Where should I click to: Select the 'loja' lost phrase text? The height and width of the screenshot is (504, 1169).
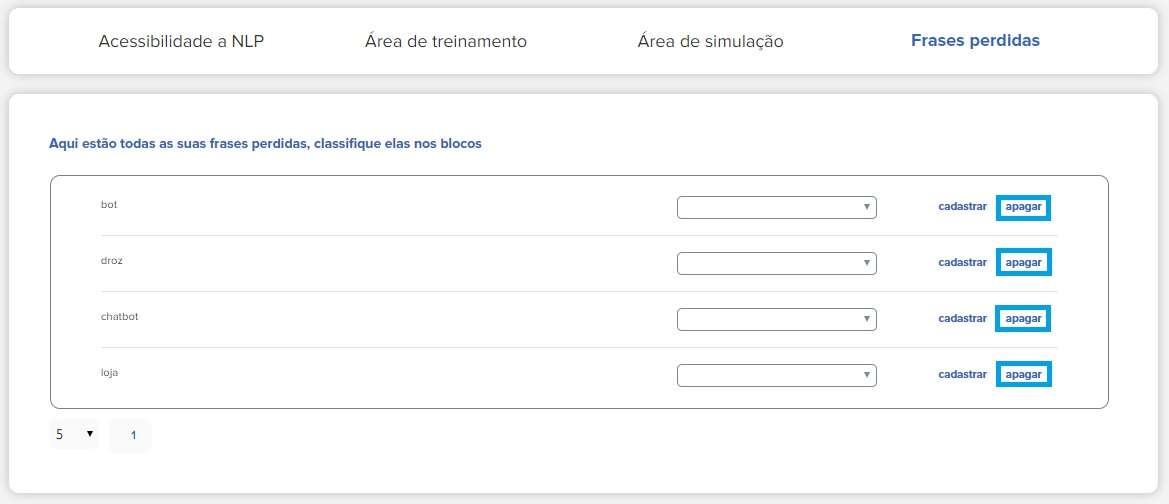(110, 372)
